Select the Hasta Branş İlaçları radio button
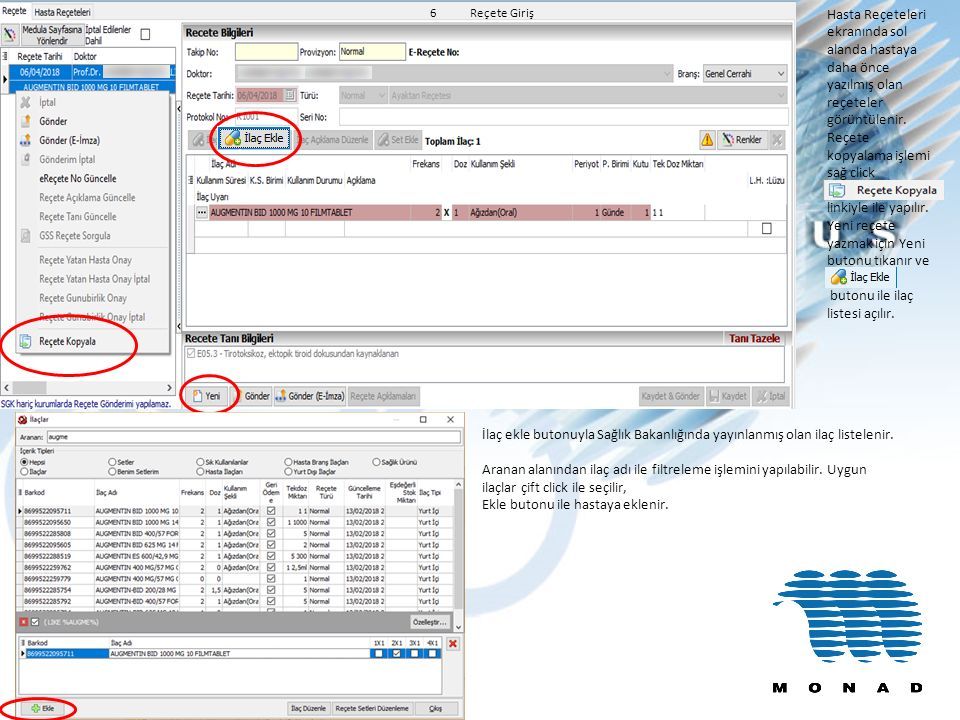This screenshot has height=720, width=960. [288, 462]
